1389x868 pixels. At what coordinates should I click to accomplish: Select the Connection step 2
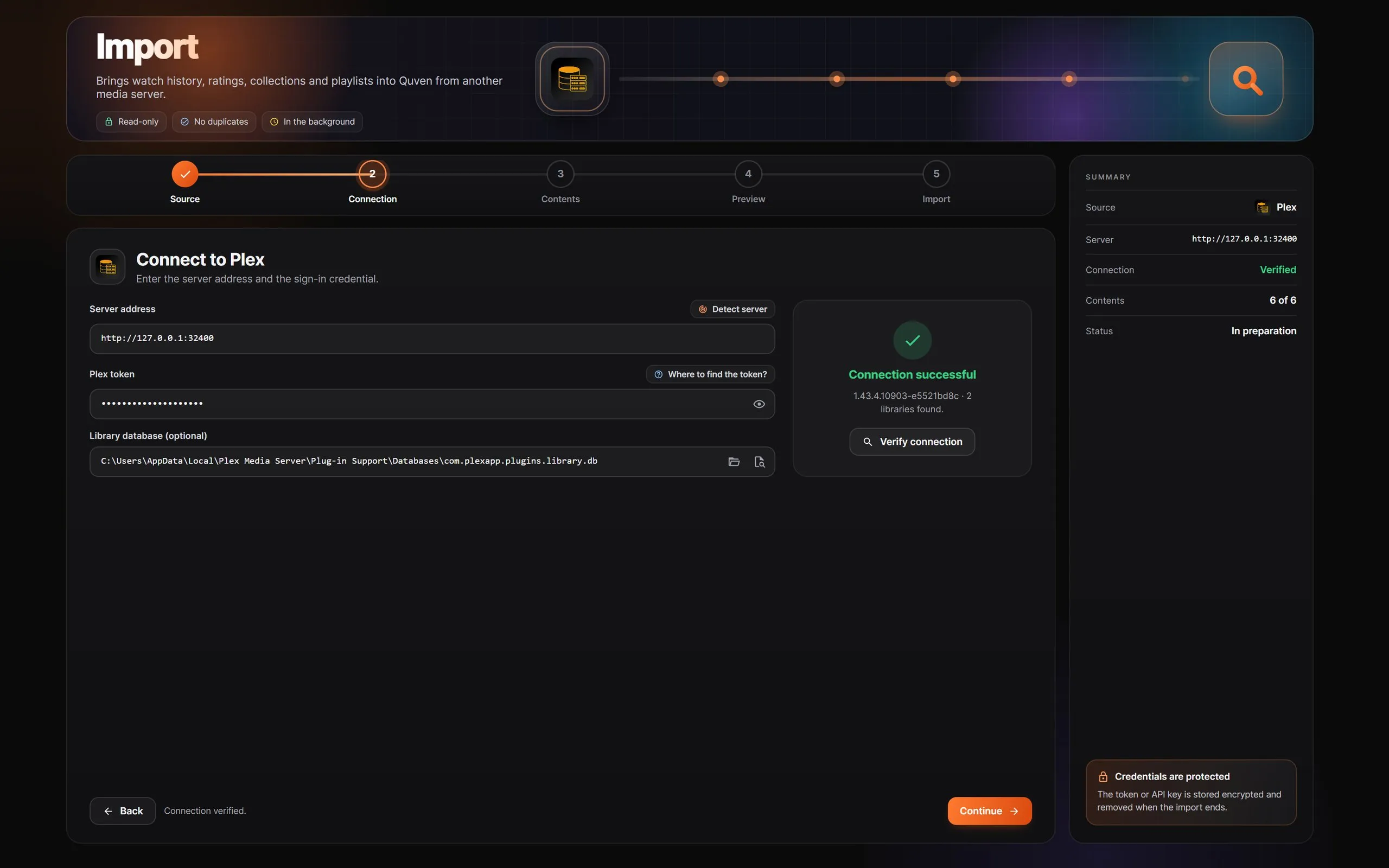pyautogui.click(x=373, y=174)
